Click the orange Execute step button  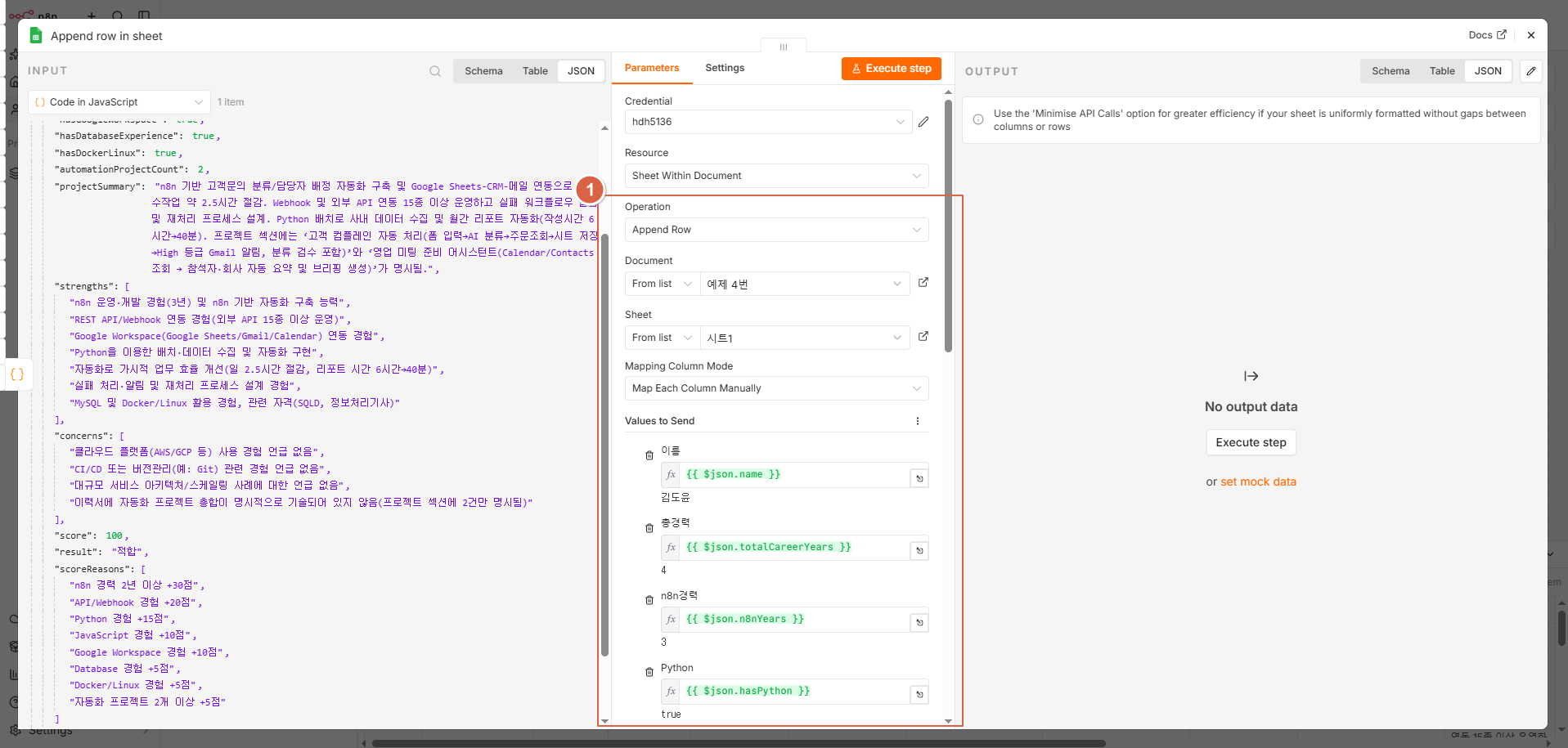click(892, 69)
